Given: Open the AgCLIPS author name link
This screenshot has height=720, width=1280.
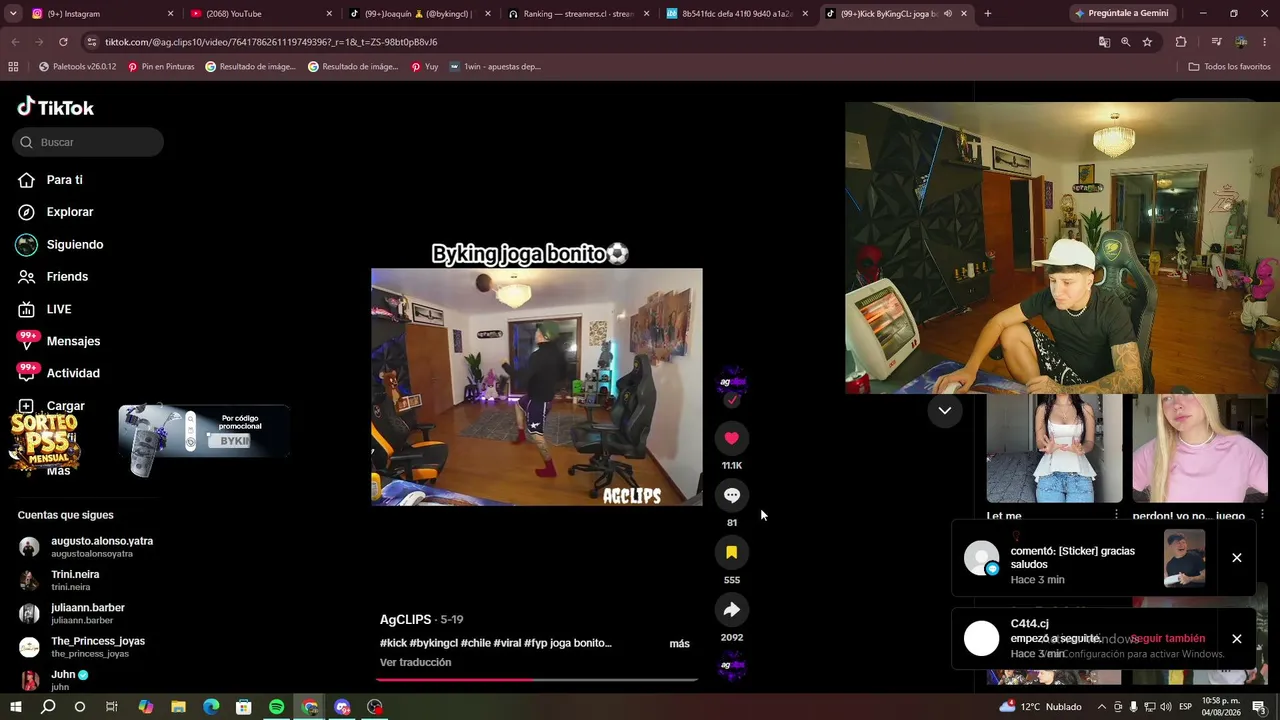Looking at the screenshot, I should 405,619.
